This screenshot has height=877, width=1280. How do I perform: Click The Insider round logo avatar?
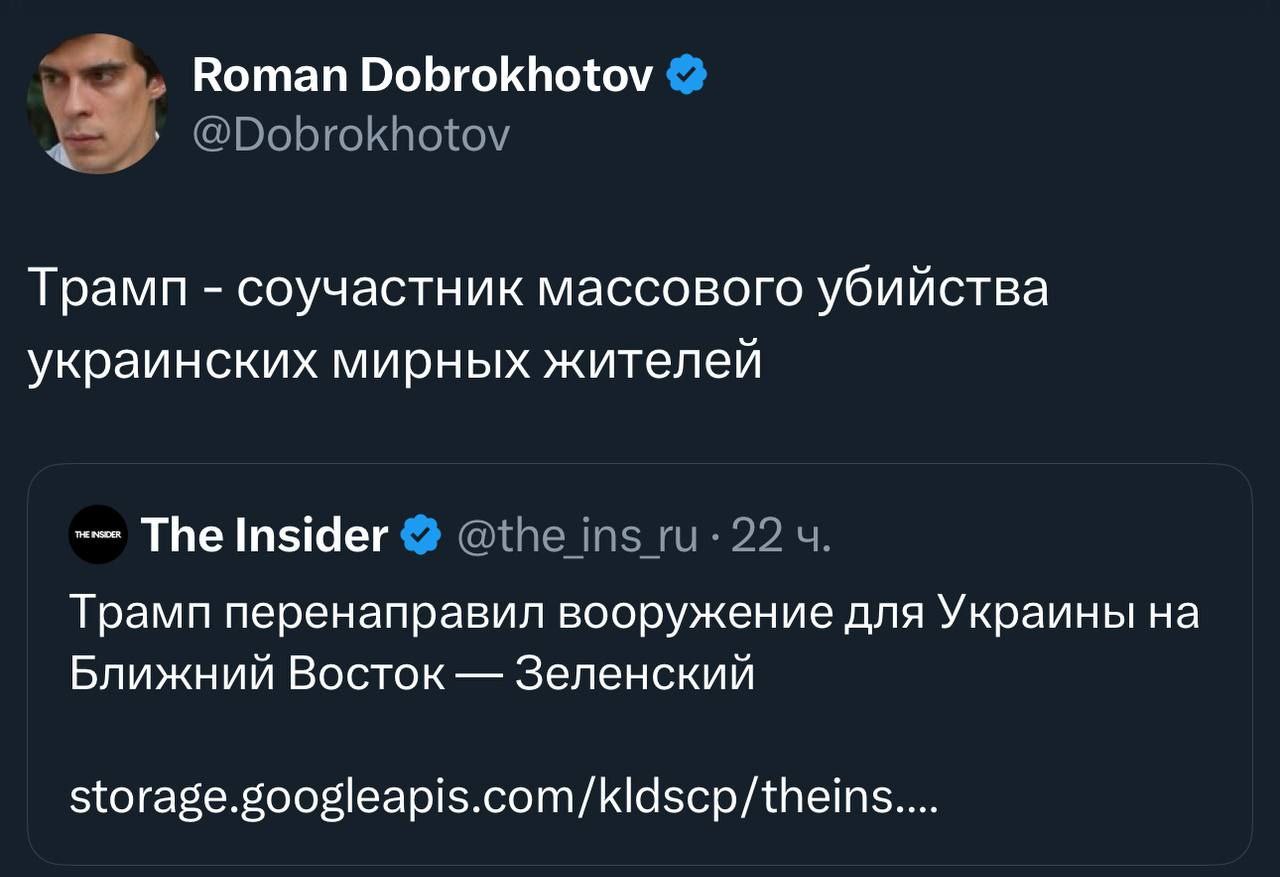pyautogui.click(x=98, y=536)
